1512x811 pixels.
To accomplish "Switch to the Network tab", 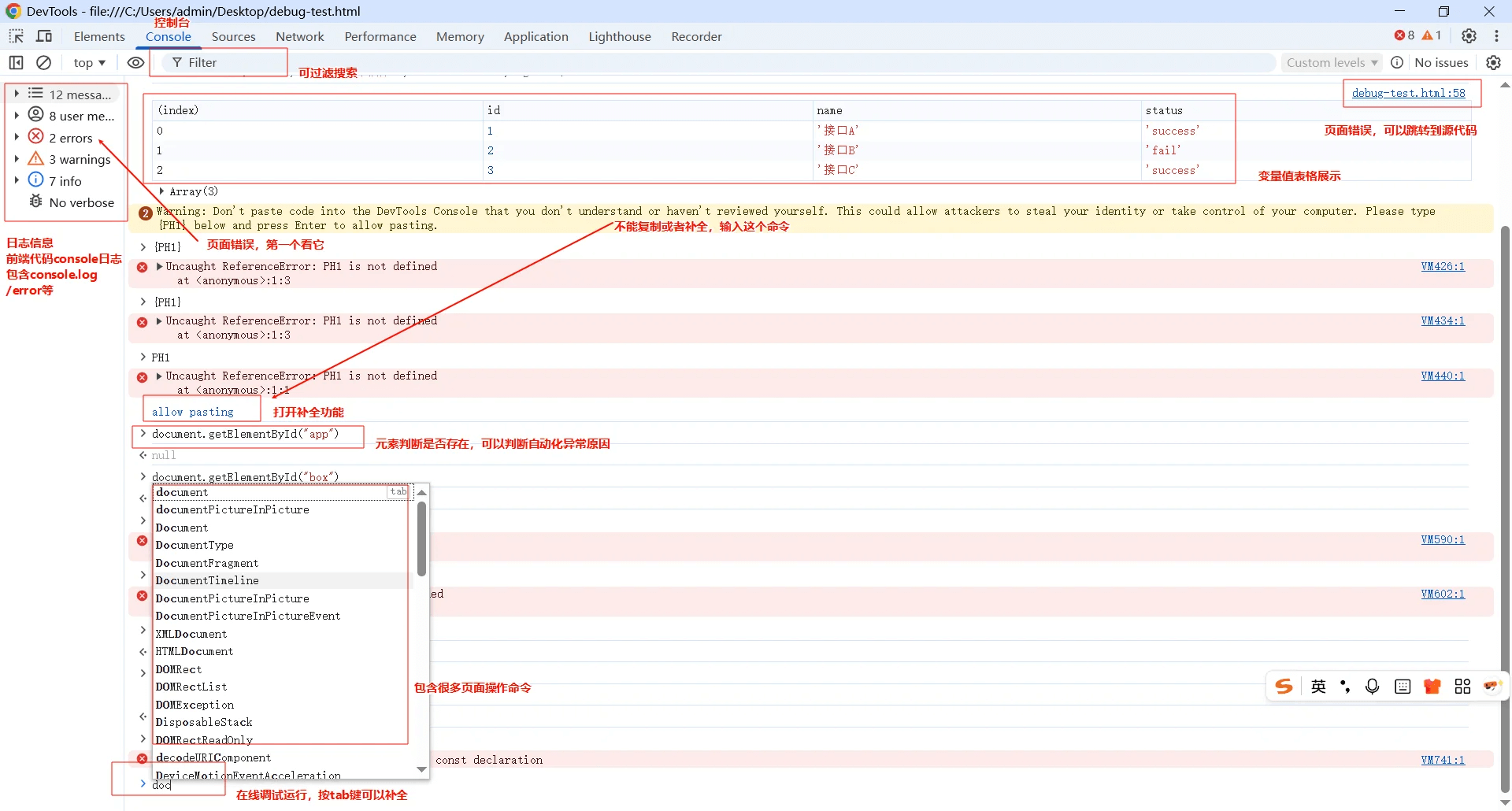I will tap(299, 36).
